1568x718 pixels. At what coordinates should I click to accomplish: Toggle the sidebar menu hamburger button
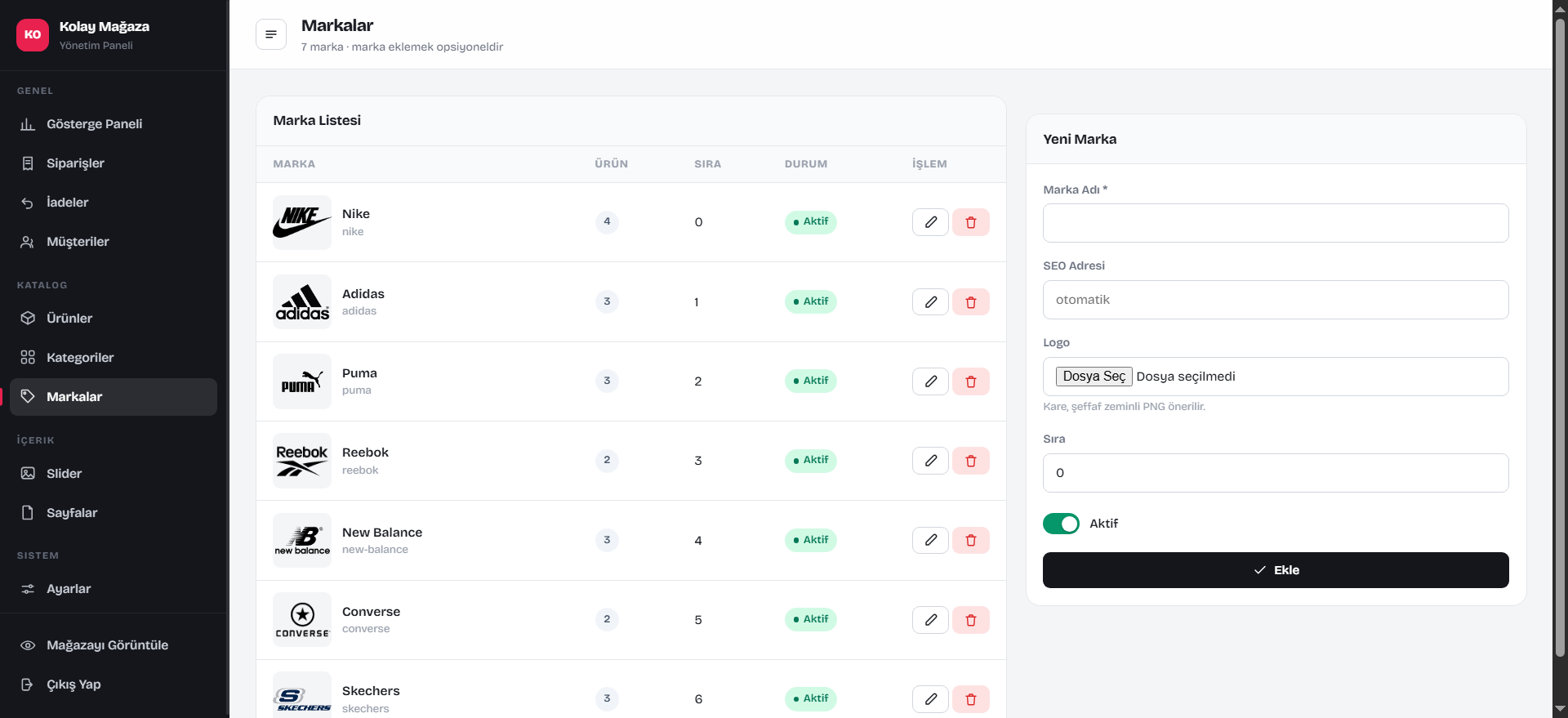pyautogui.click(x=271, y=34)
